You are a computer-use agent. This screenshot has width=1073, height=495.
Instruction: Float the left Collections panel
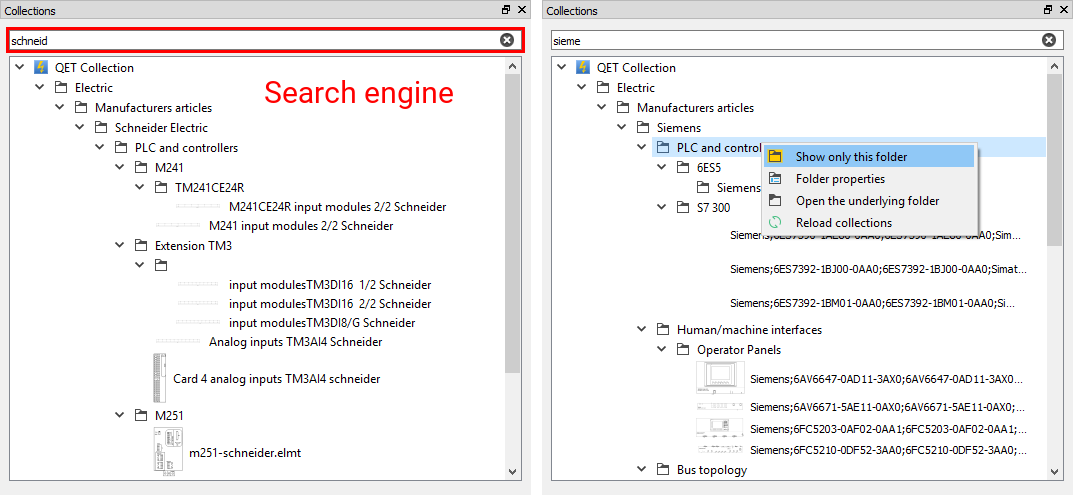click(506, 10)
